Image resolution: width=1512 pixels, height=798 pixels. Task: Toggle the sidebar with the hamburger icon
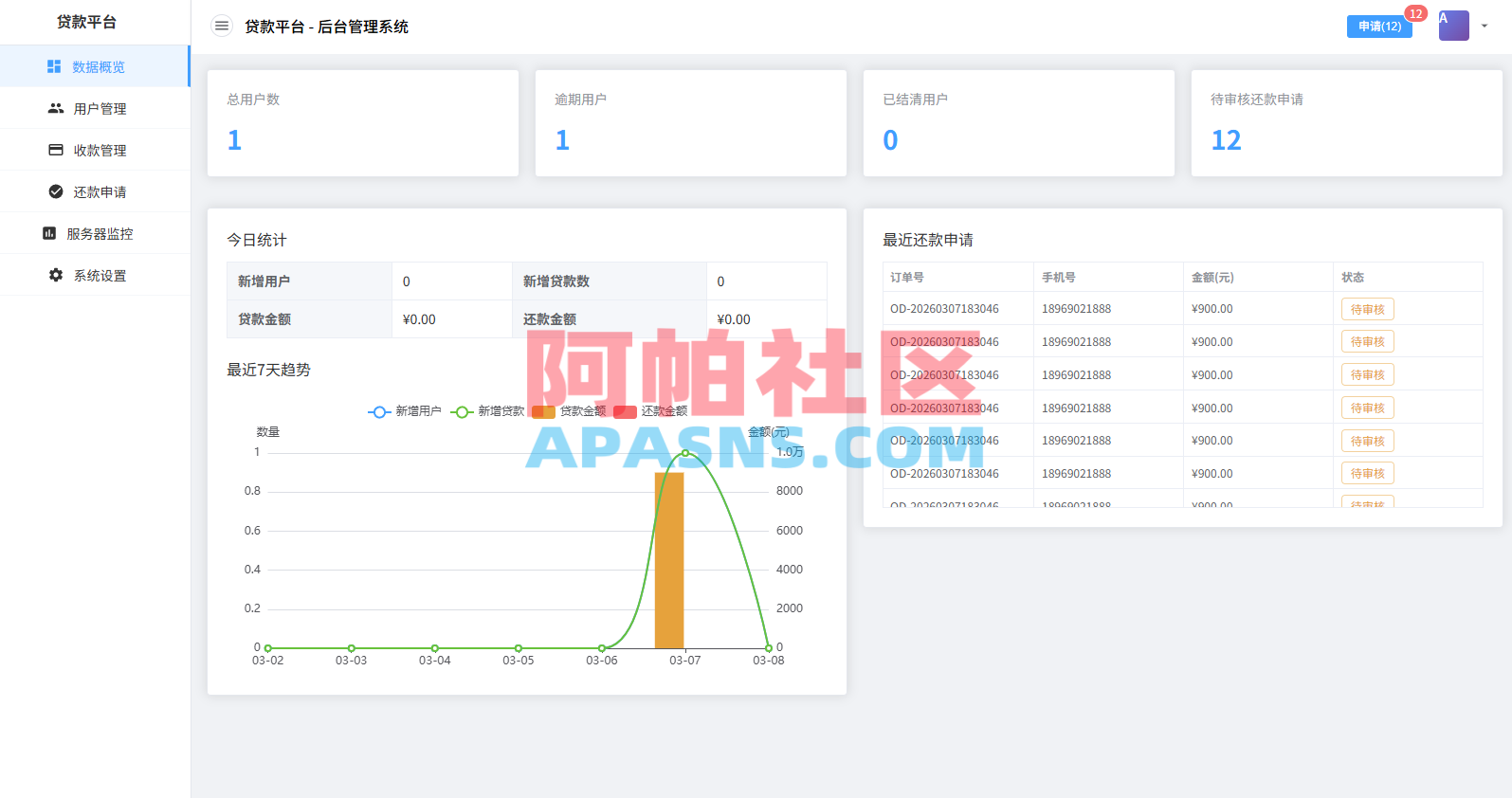point(221,27)
